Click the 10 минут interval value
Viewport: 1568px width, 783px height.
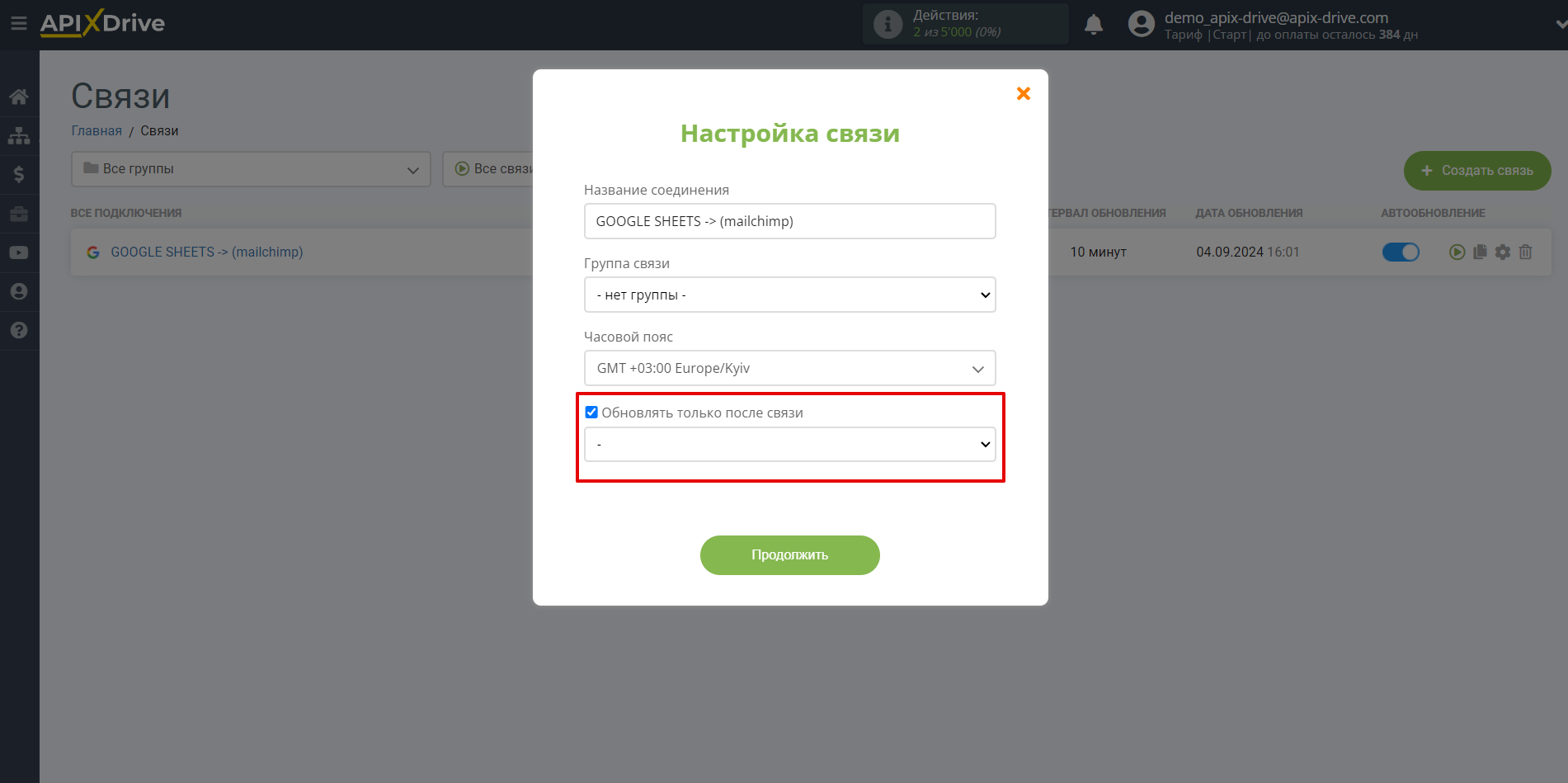point(1098,252)
